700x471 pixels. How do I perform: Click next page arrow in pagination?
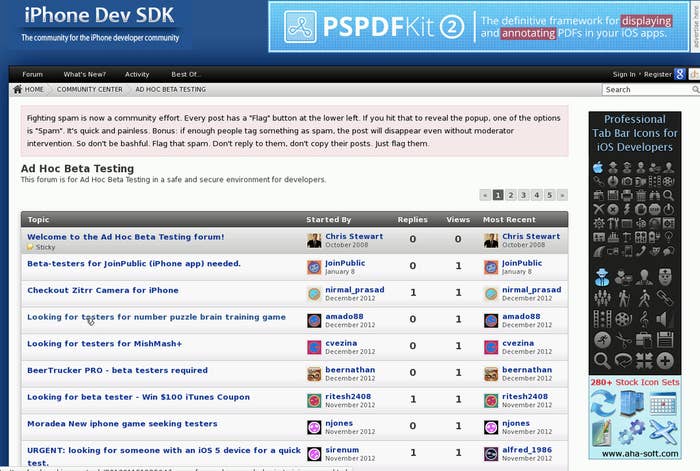click(562, 195)
